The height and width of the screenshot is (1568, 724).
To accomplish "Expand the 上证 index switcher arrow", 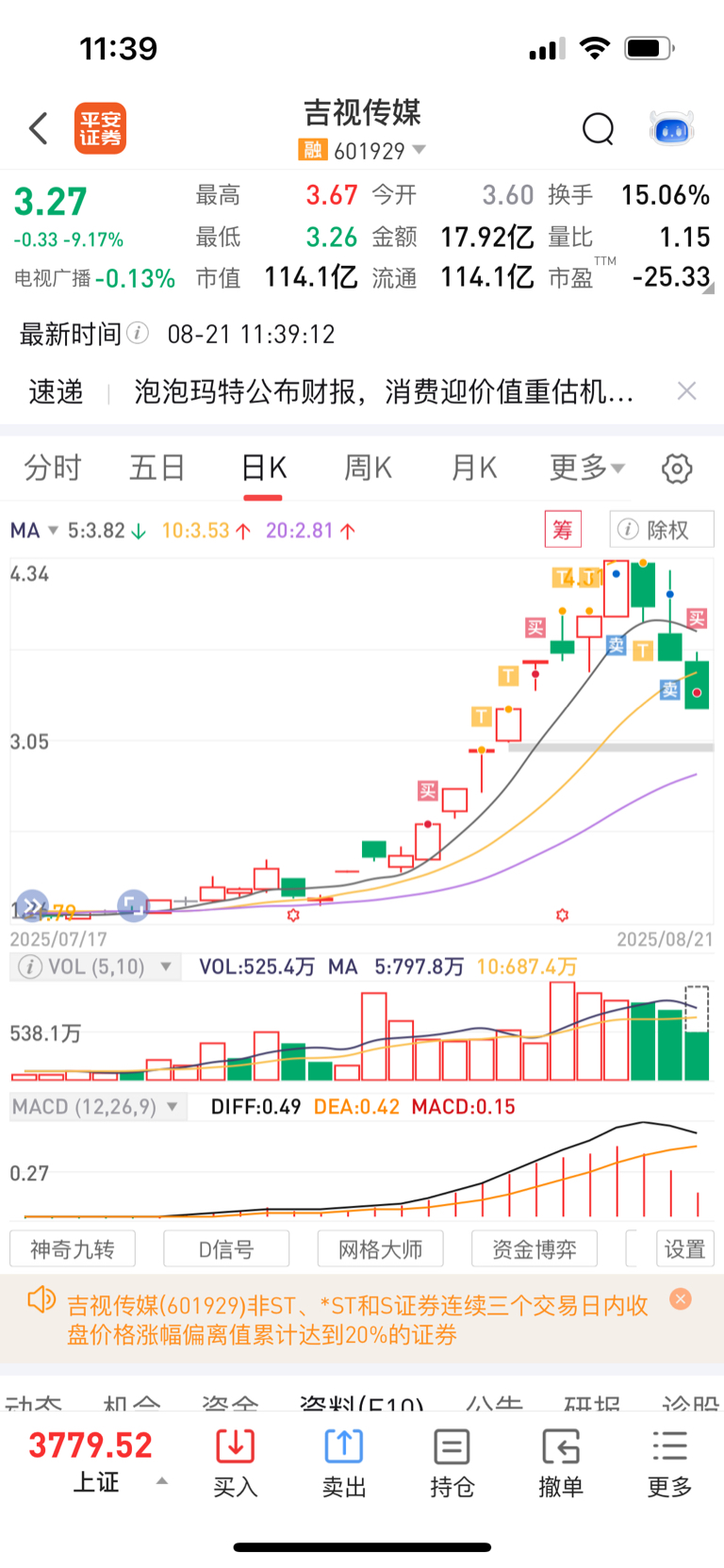I will (x=162, y=1481).
